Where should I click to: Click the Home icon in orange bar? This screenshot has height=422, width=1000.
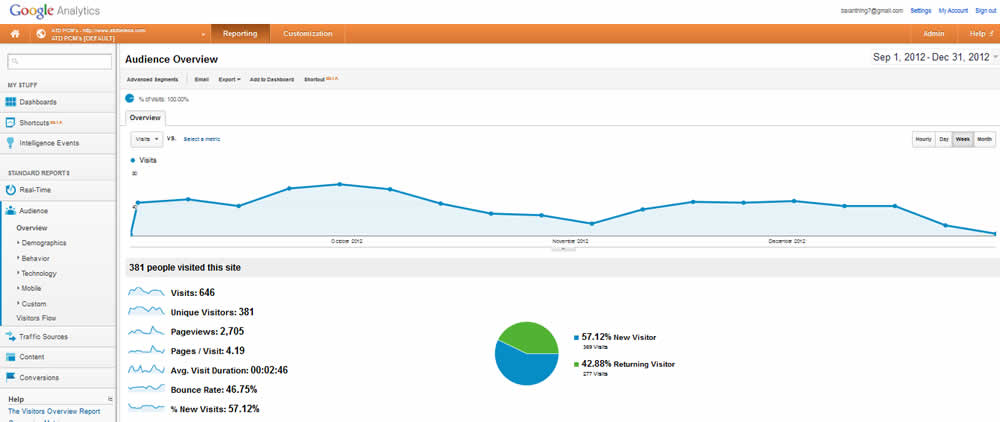[15, 34]
